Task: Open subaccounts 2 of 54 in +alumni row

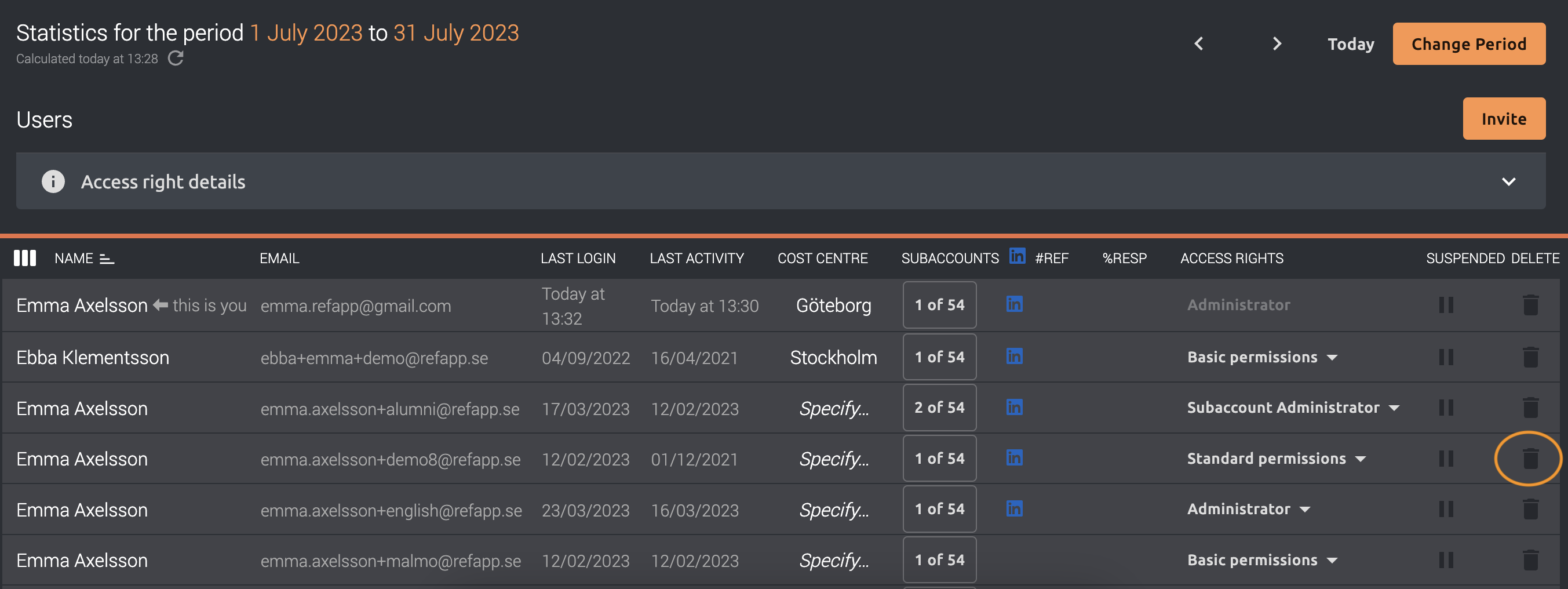Action: click(x=939, y=408)
